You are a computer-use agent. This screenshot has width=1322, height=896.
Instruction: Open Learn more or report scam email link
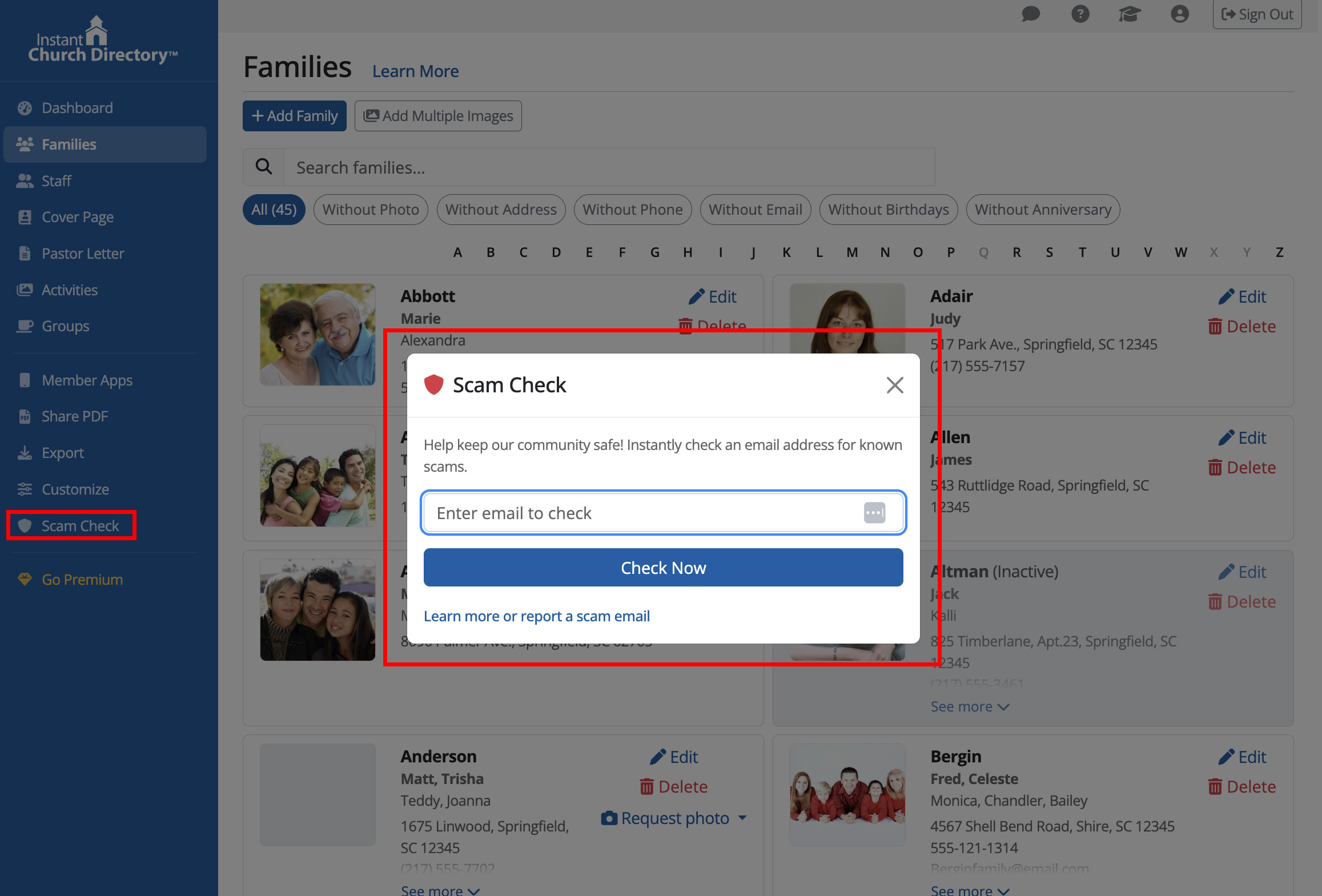pos(536,616)
